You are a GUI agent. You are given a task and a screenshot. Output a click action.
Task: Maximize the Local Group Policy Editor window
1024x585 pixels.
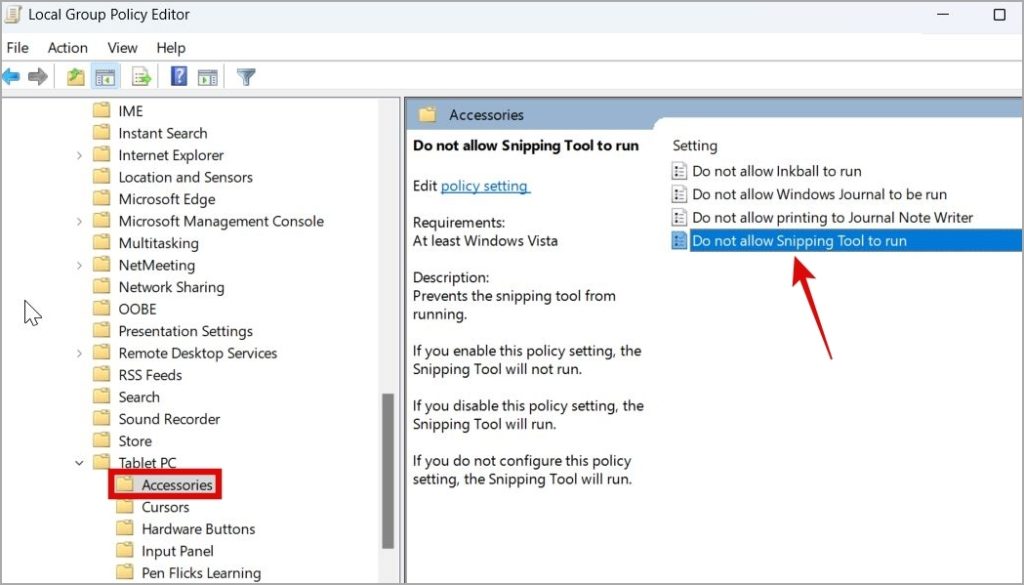coord(999,14)
